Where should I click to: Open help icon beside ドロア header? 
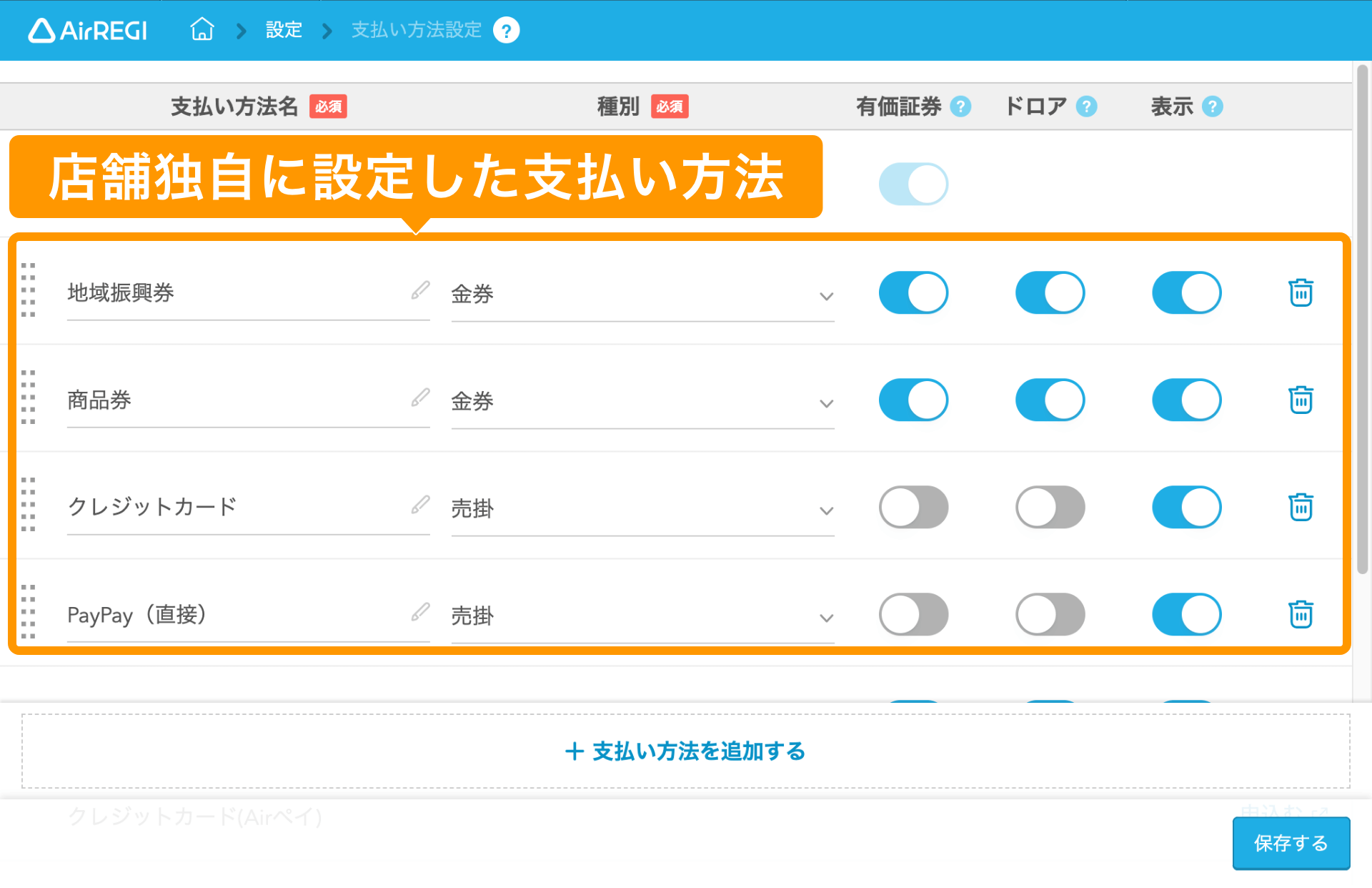(x=1087, y=107)
